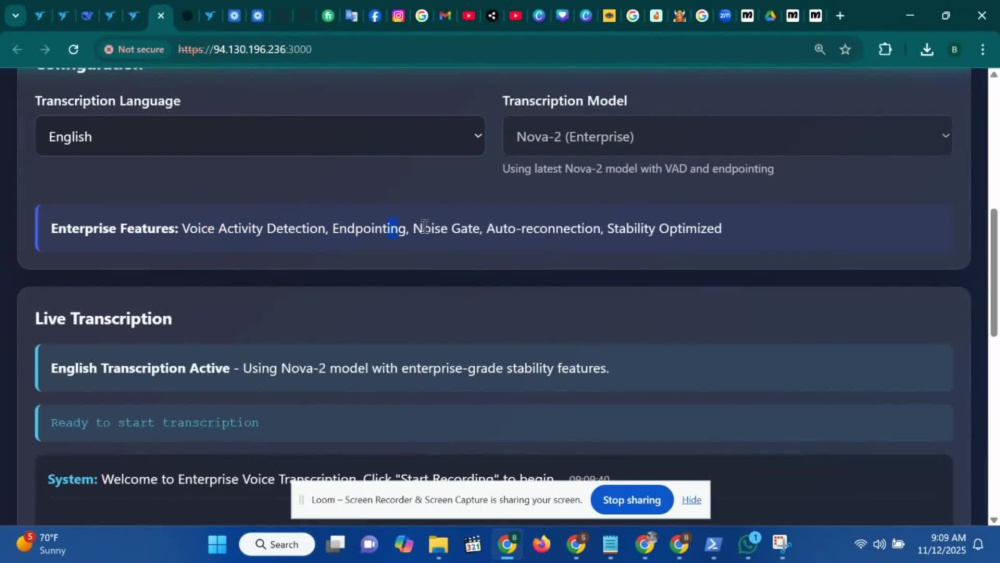Open the 70°F Sunny weather widget
The height and width of the screenshot is (563, 1000).
[42, 544]
